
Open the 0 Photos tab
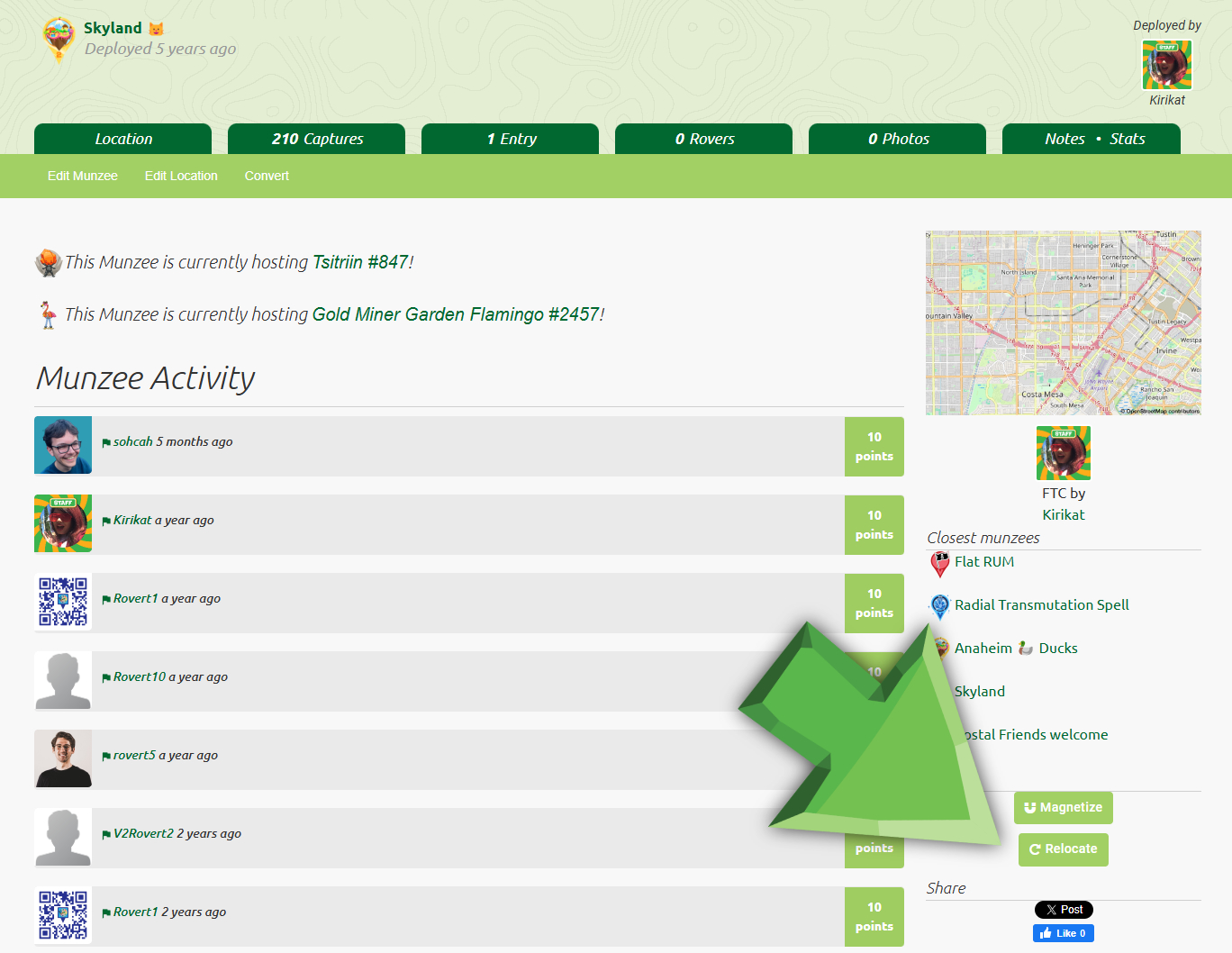click(x=898, y=139)
